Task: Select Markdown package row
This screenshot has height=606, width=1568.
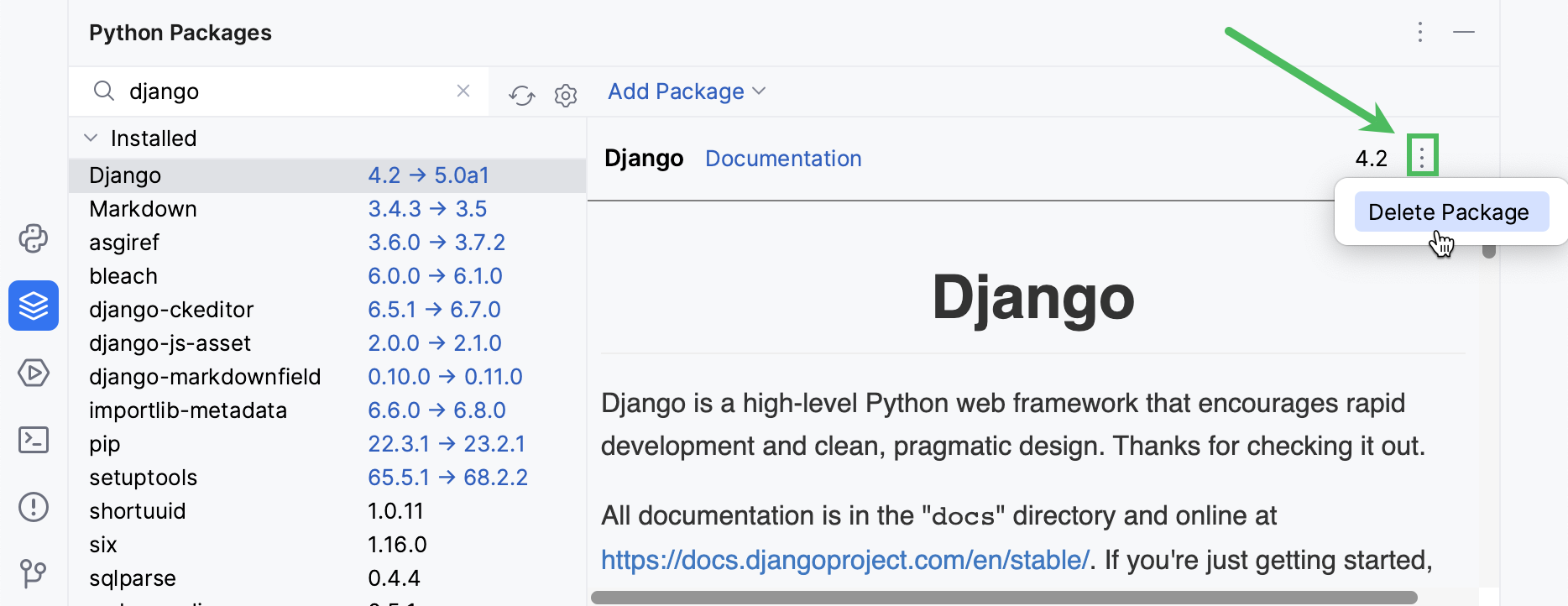Action: [327, 209]
